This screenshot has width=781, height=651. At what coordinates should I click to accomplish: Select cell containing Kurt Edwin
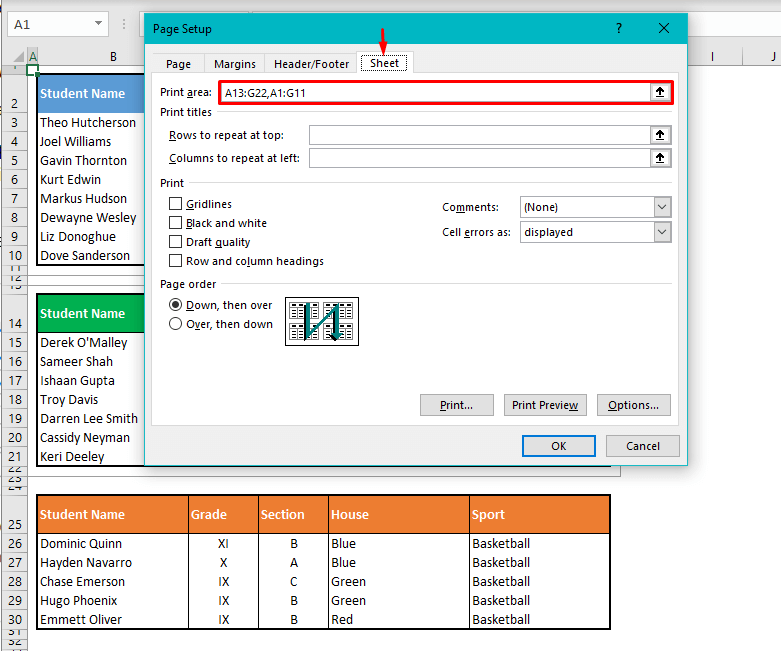91,179
